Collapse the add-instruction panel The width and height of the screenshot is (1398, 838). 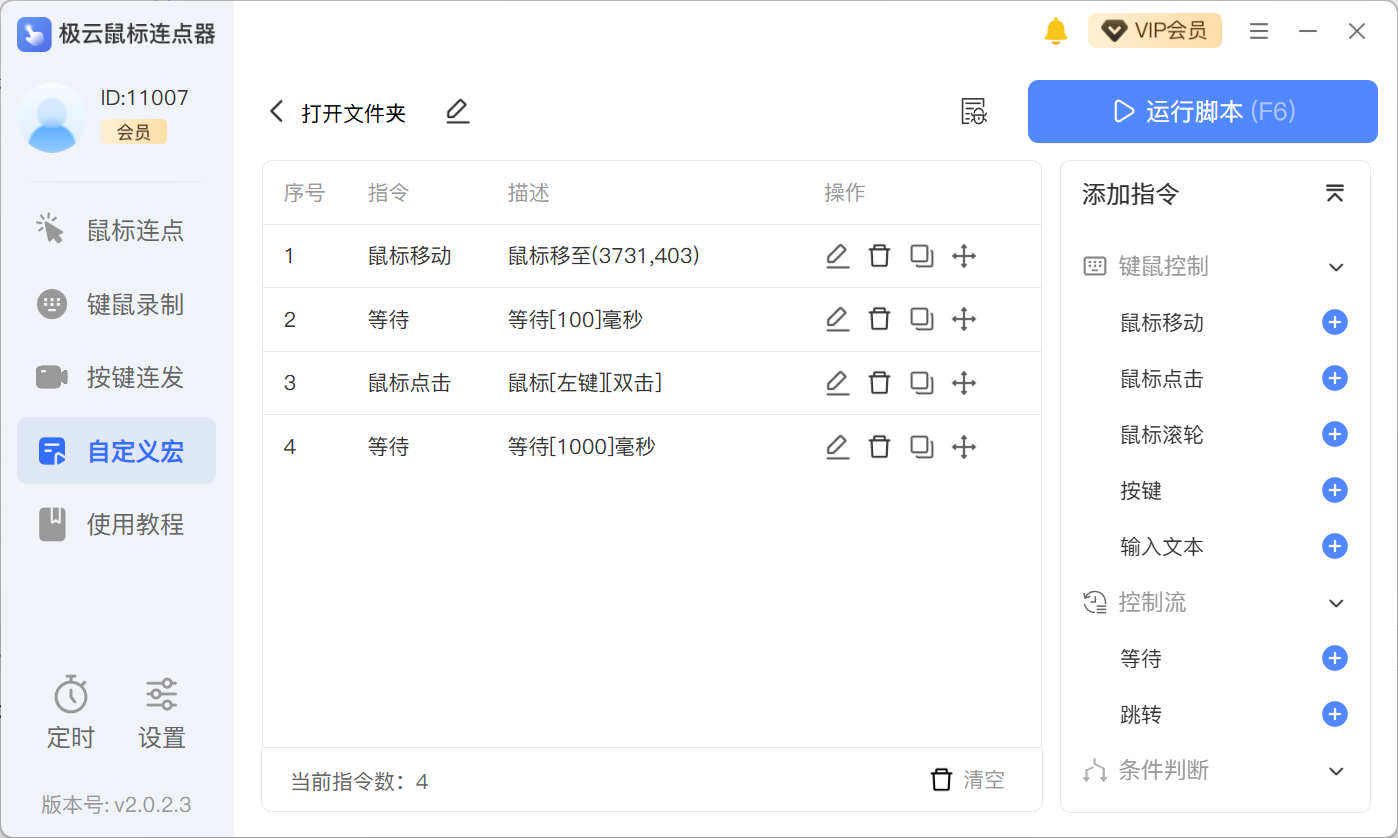[x=1334, y=194]
